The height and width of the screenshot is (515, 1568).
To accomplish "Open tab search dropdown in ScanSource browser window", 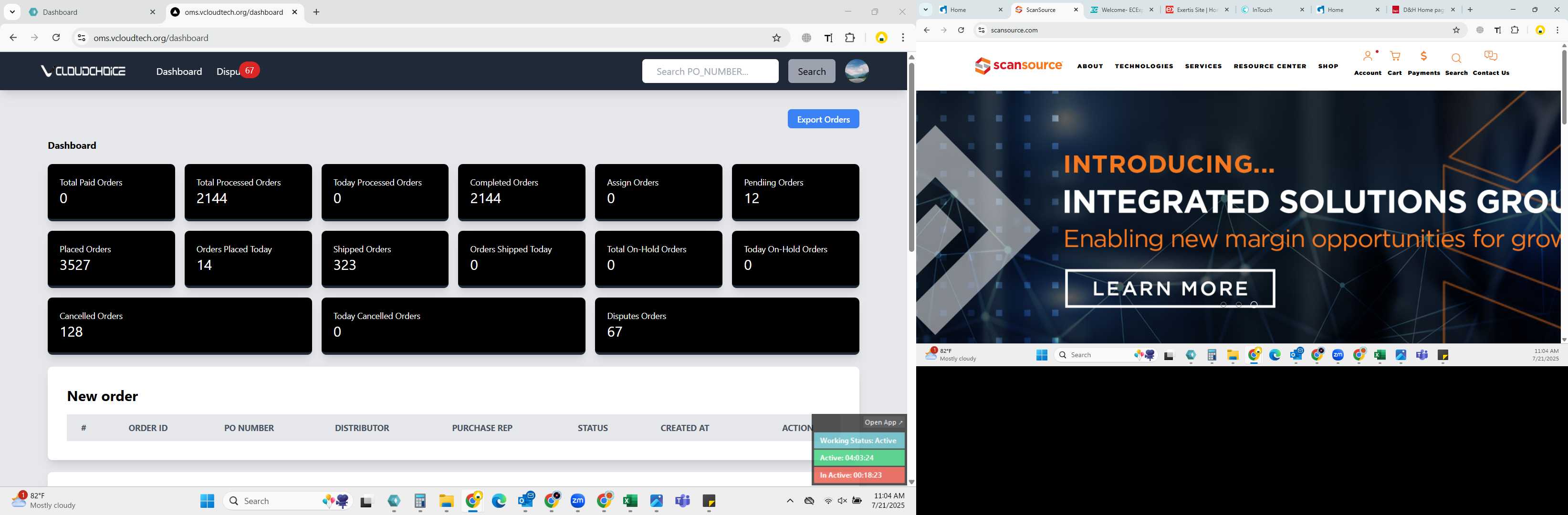I will pos(925,10).
